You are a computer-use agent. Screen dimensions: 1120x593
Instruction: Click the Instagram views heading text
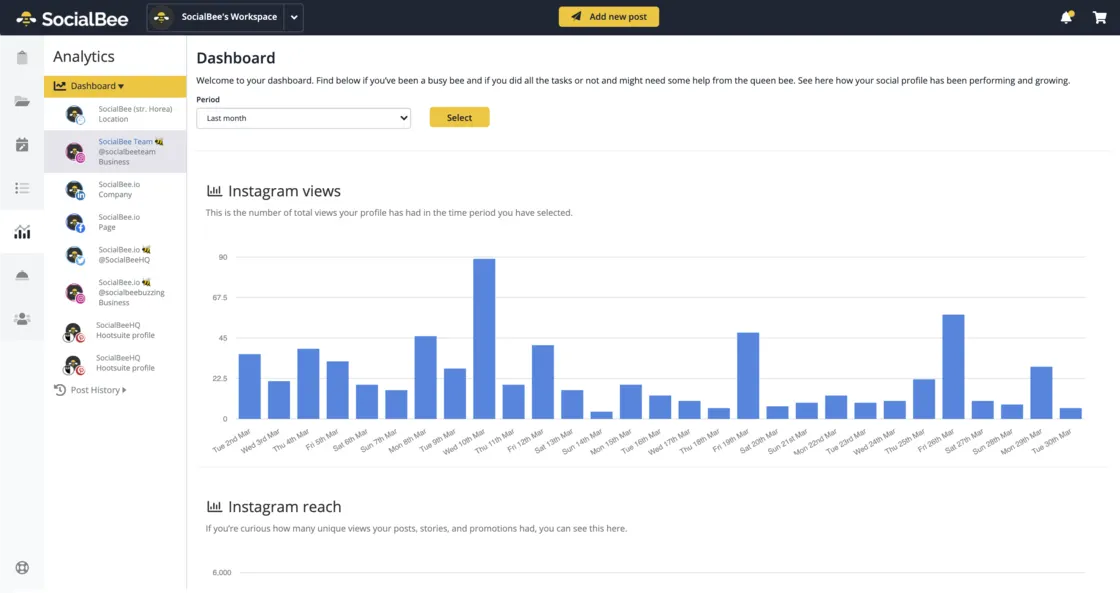pos(284,191)
